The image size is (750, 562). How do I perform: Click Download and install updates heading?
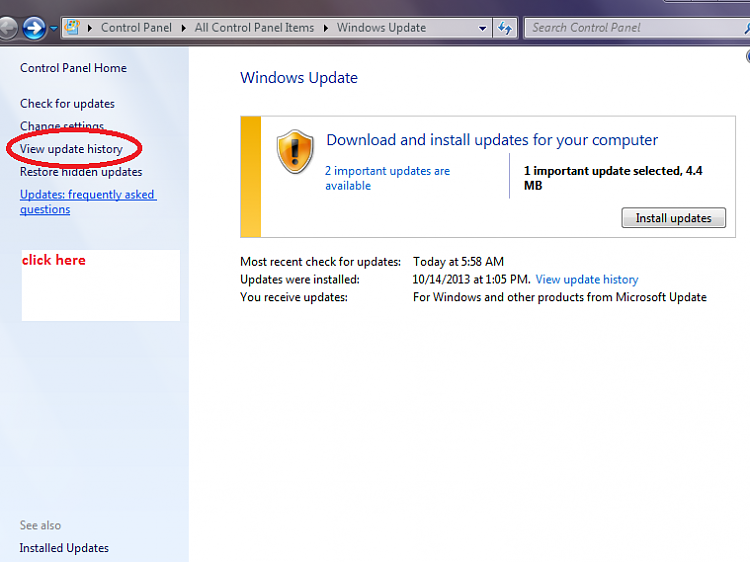click(492, 140)
